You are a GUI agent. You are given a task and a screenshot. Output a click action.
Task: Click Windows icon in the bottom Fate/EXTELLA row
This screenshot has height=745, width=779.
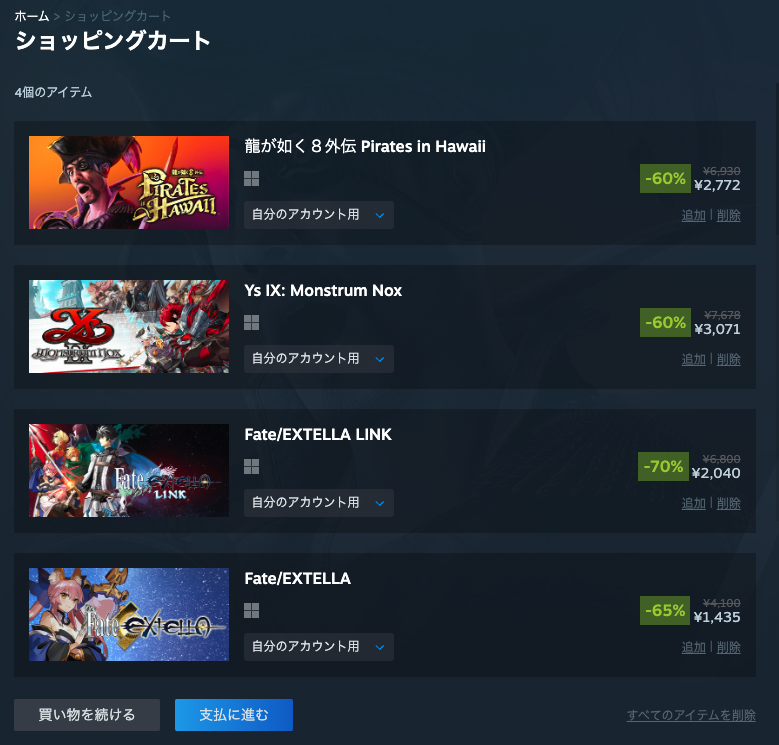coord(251,611)
